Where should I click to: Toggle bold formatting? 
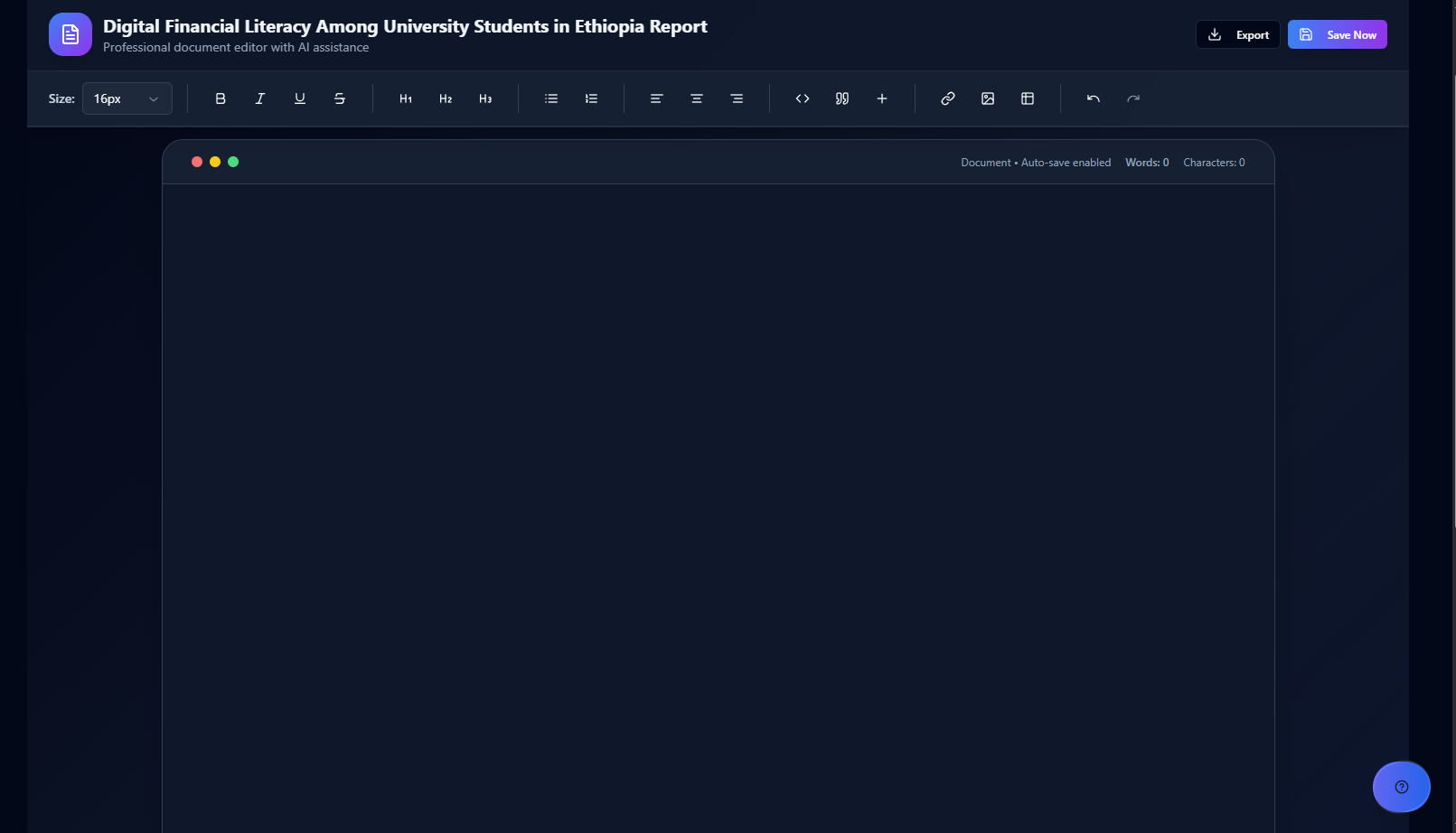[221, 98]
